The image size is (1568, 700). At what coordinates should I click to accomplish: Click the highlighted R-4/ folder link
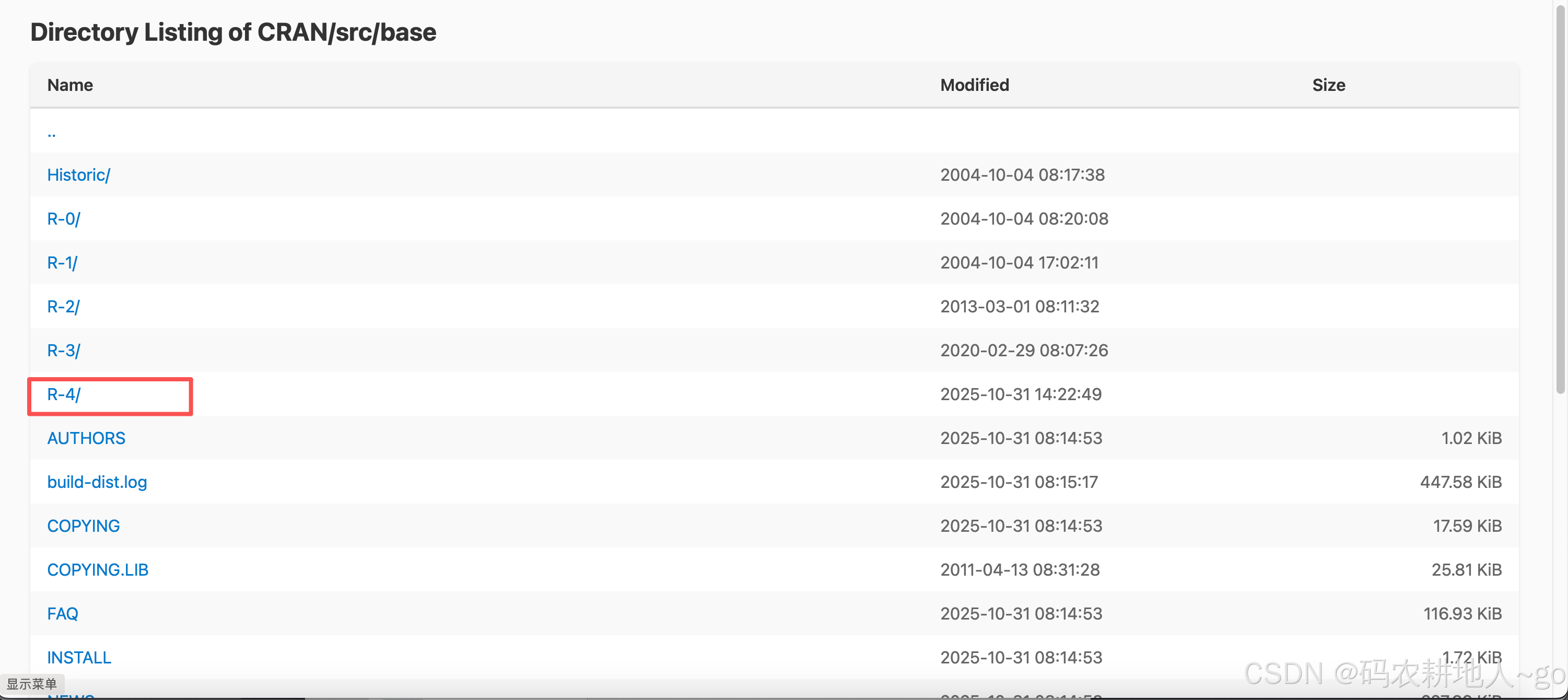click(x=63, y=394)
